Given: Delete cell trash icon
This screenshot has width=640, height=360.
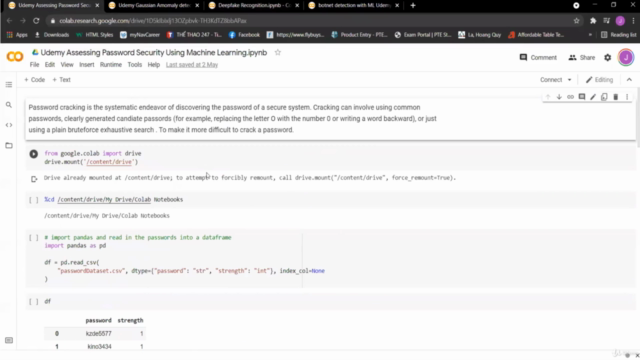Looking at the screenshot, I should click(616, 97).
